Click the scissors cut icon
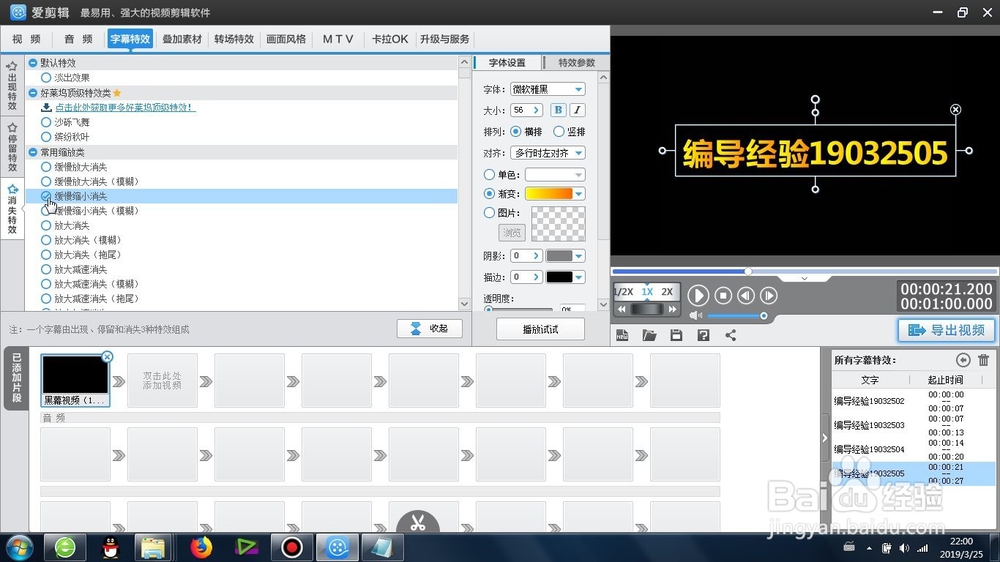This screenshot has height=562, width=1000. (x=418, y=522)
